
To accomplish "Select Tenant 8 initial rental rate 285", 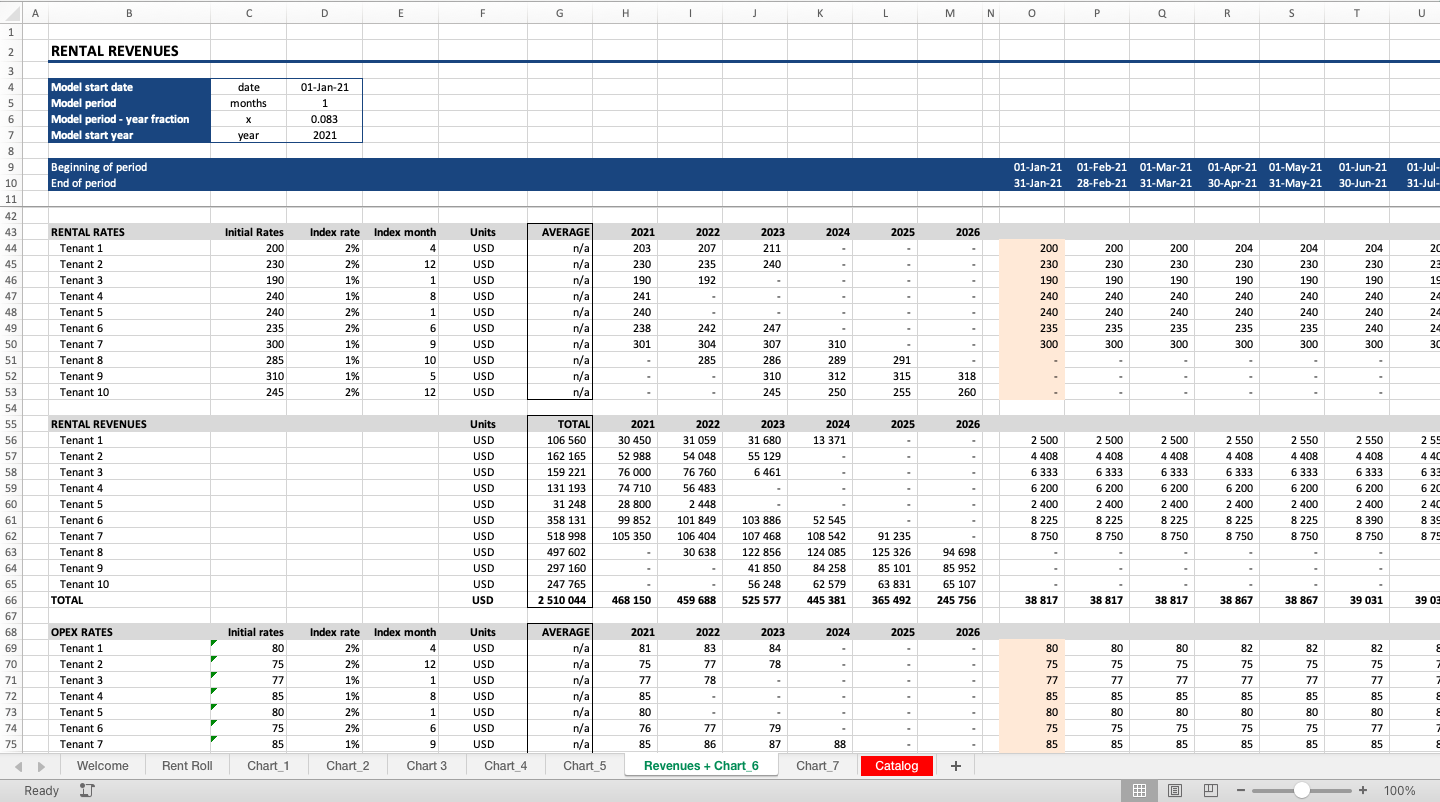I will 249,360.
